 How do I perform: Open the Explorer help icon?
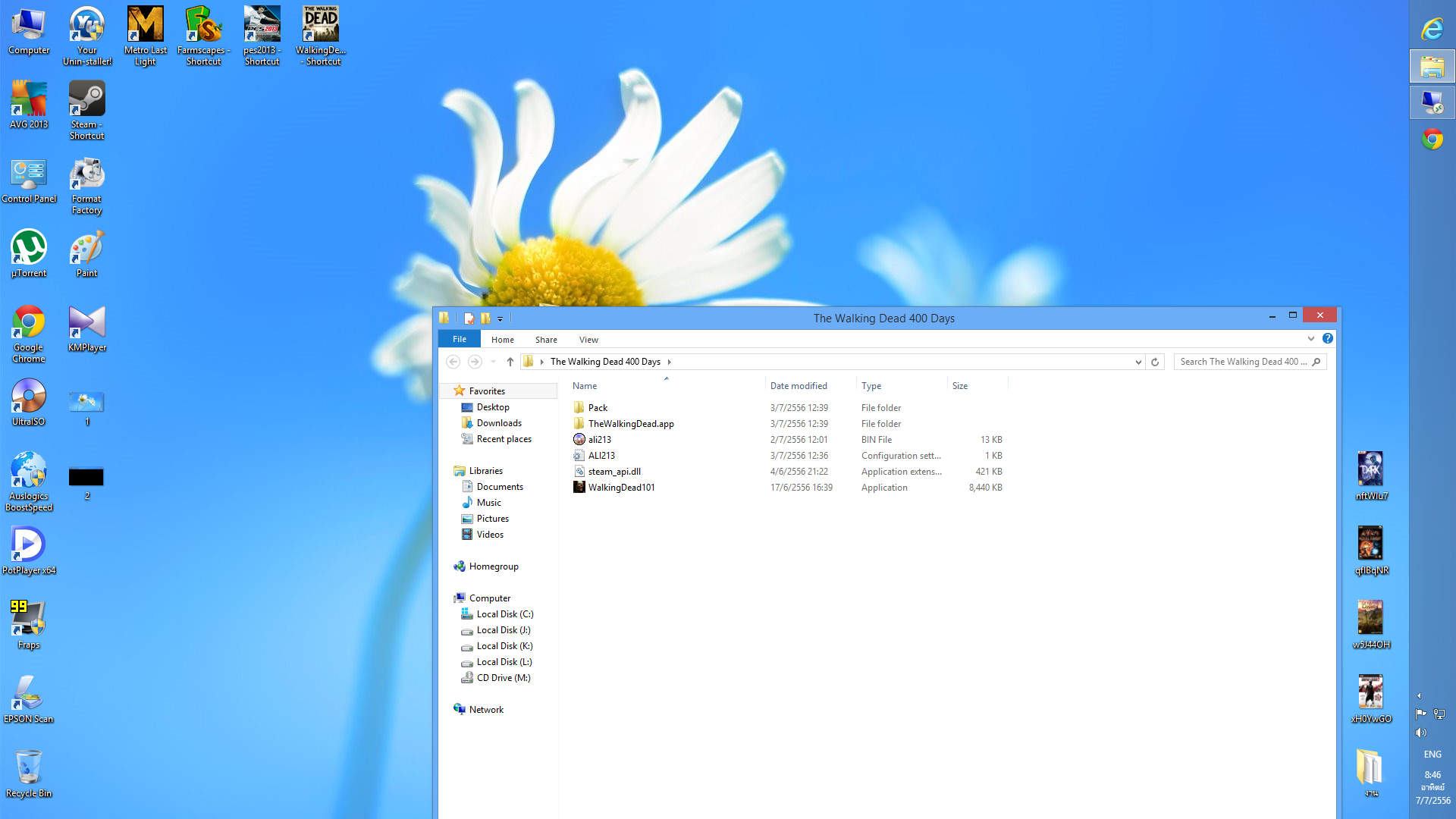point(1327,339)
